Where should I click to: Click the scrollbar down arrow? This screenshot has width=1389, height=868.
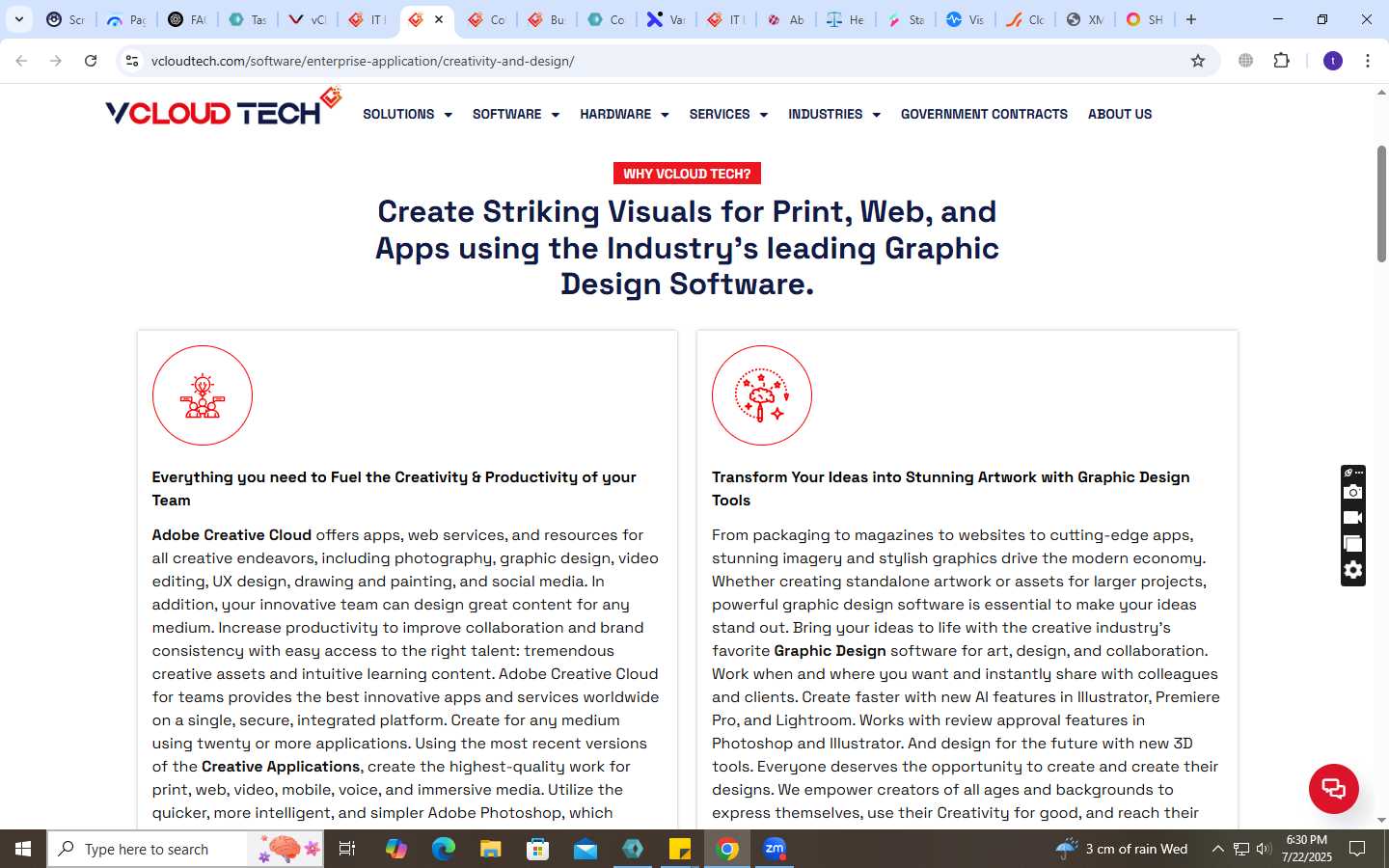click(x=1381, y=820)
